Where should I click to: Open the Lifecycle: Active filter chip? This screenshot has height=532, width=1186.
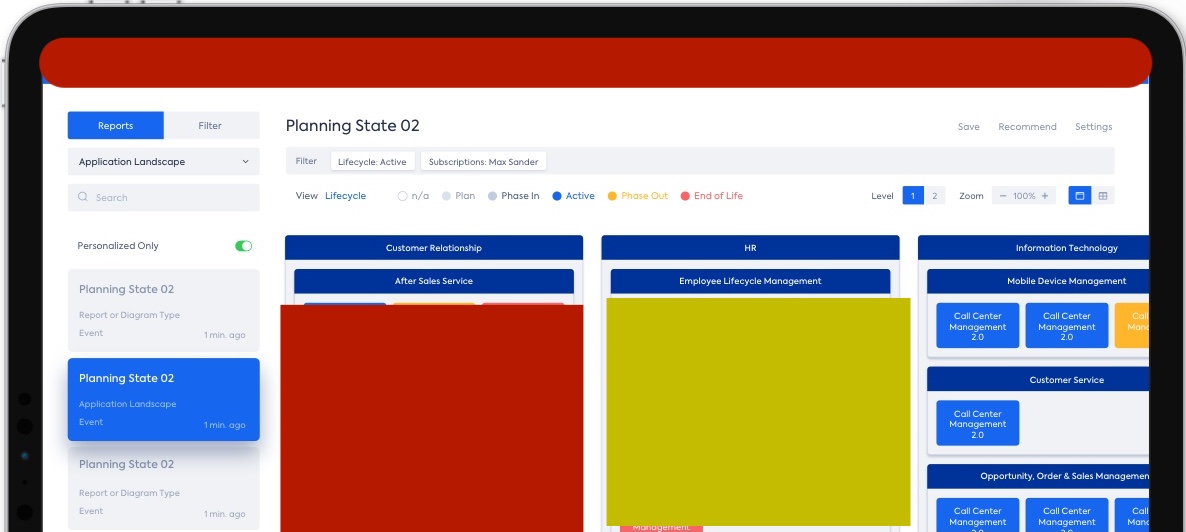click(372, 162)
